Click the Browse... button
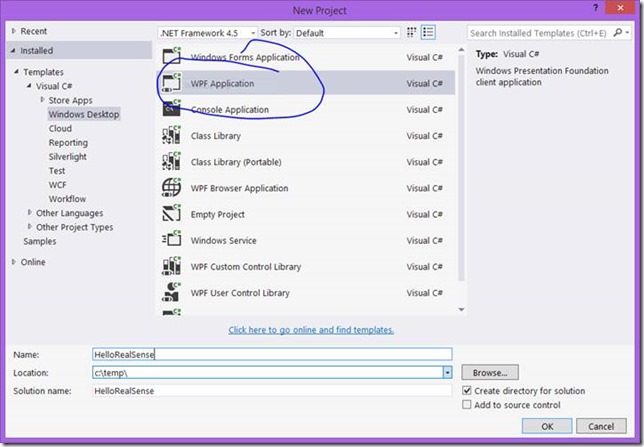This screenshot has height=447, width=644. pyautogui.click(x=490, y=373)
